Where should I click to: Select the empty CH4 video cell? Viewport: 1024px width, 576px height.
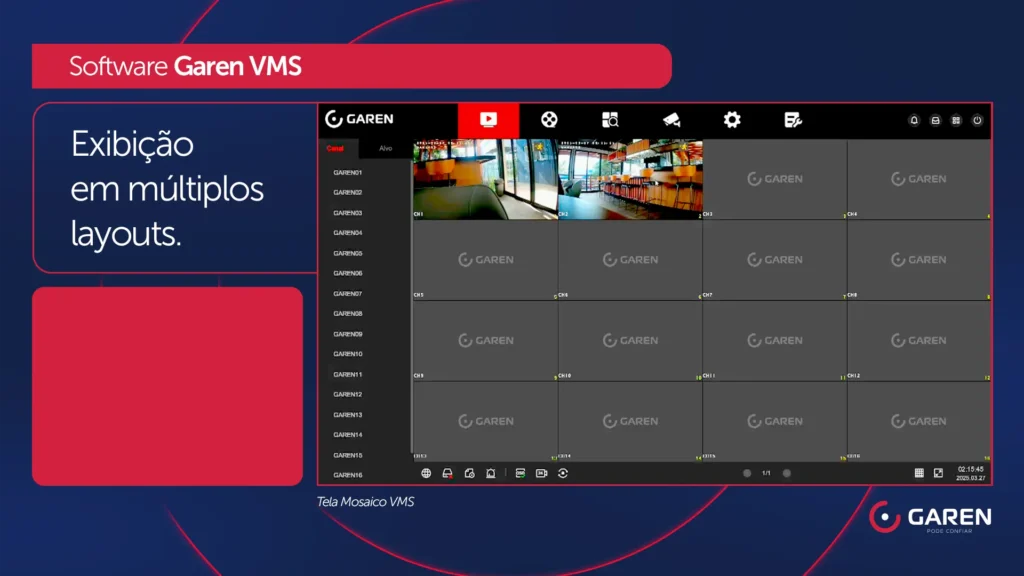coord(919,179)
